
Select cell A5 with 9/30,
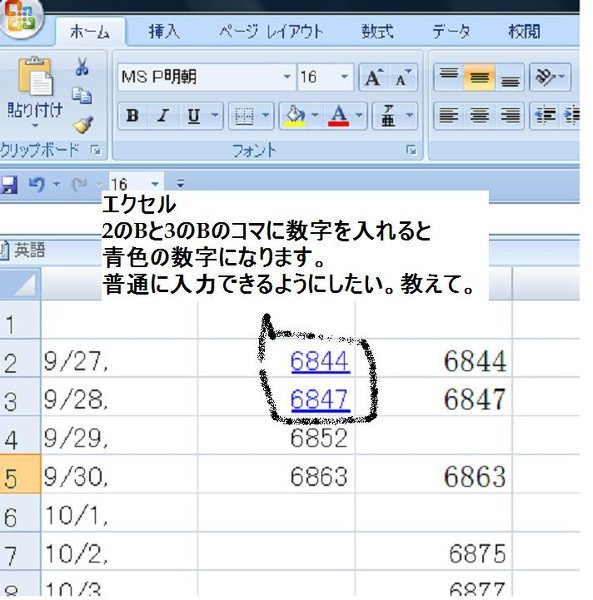tap(119, 474)
